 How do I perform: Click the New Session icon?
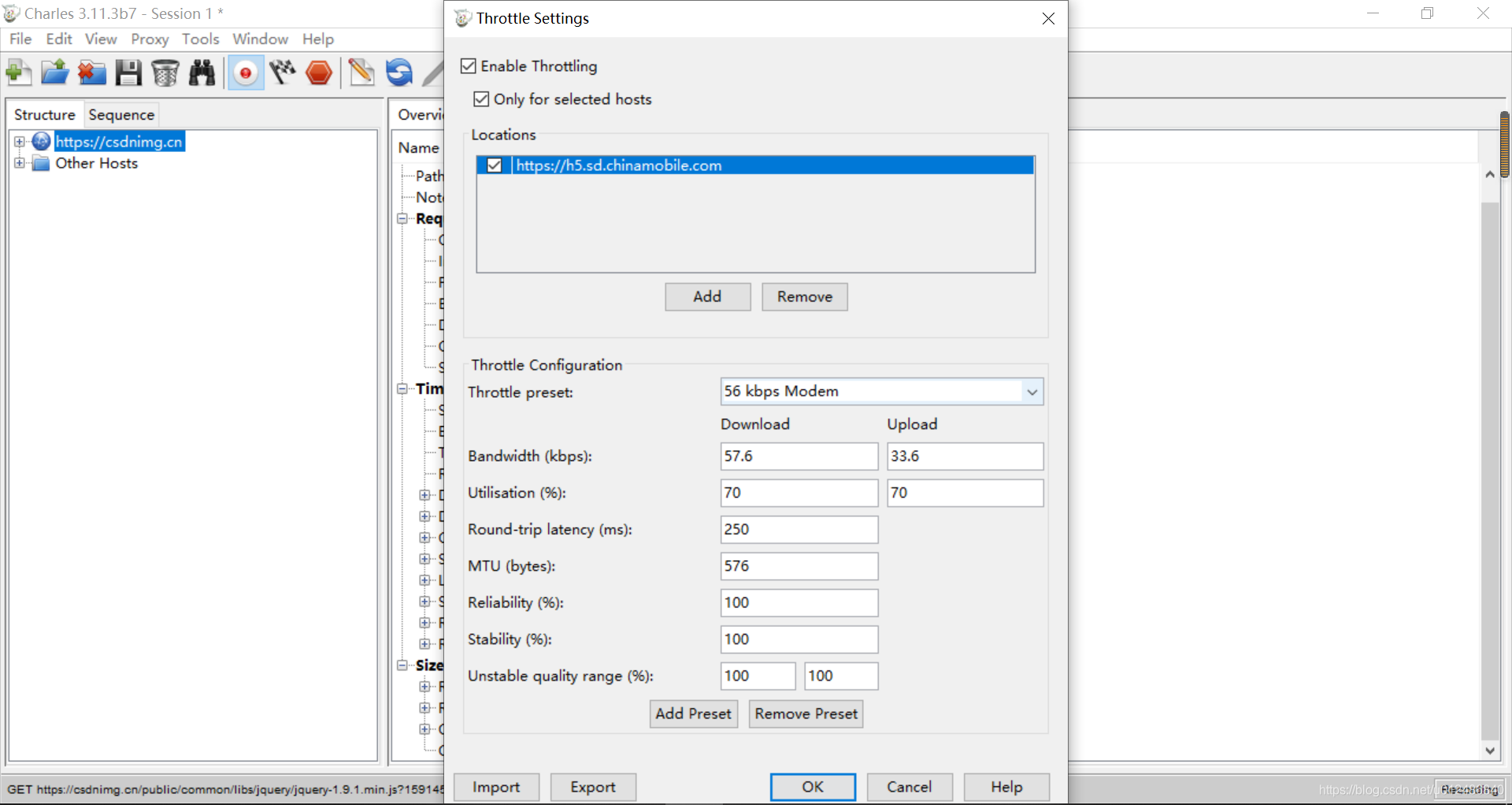[18, 73]
